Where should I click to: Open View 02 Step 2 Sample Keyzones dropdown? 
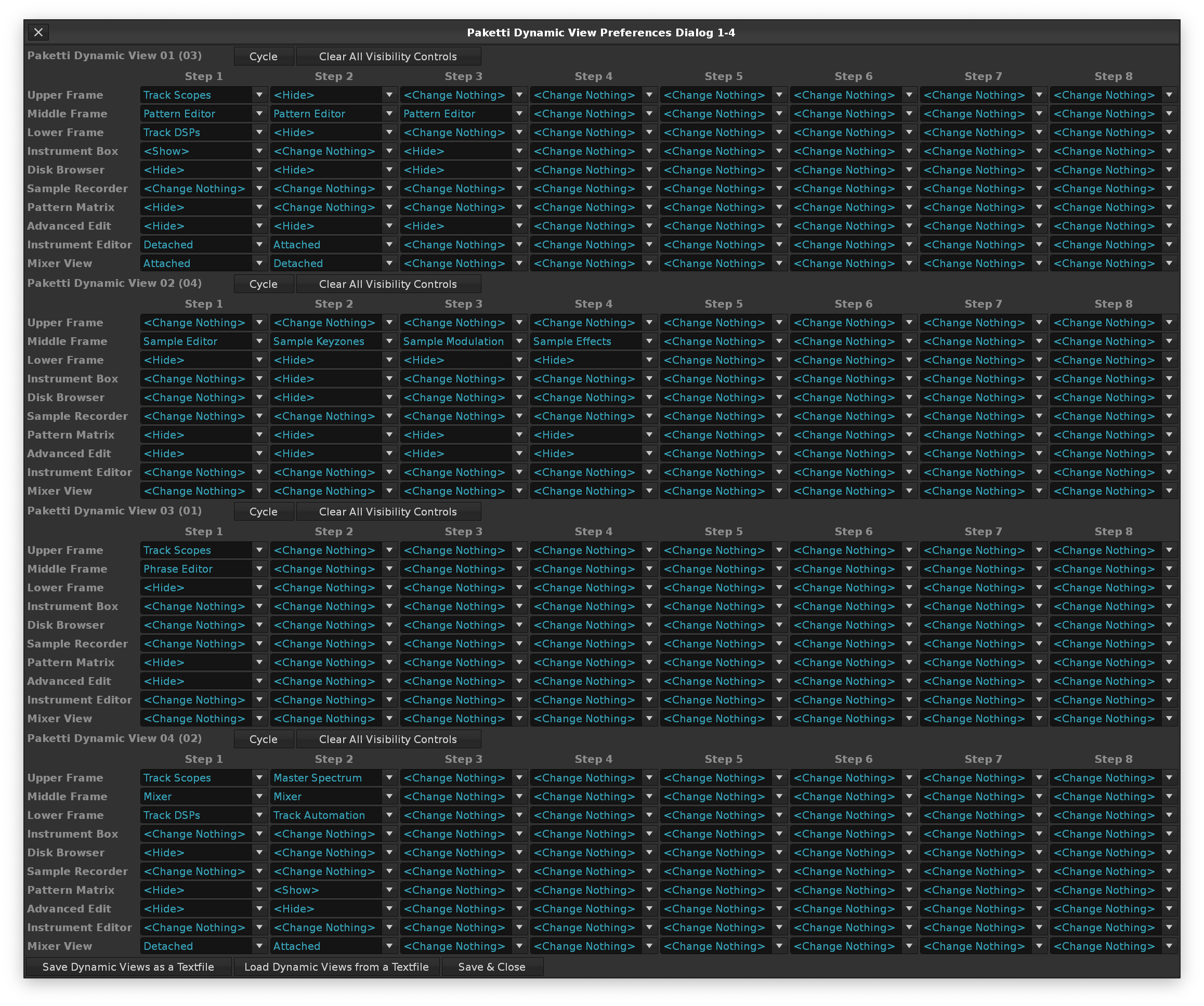click(333, 341)
